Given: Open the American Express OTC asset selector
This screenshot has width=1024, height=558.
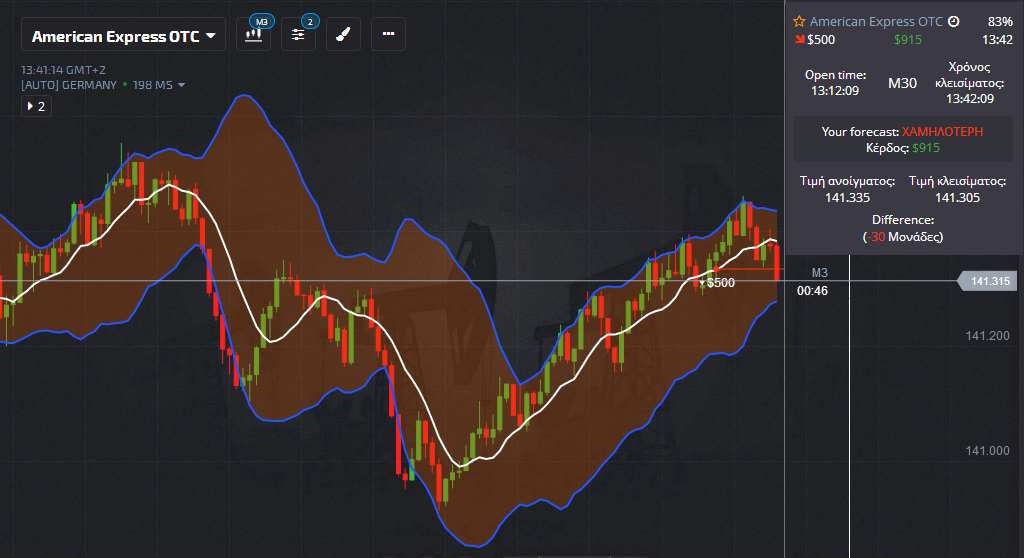Looking at the screenshot, I should (x=123, y=36).
